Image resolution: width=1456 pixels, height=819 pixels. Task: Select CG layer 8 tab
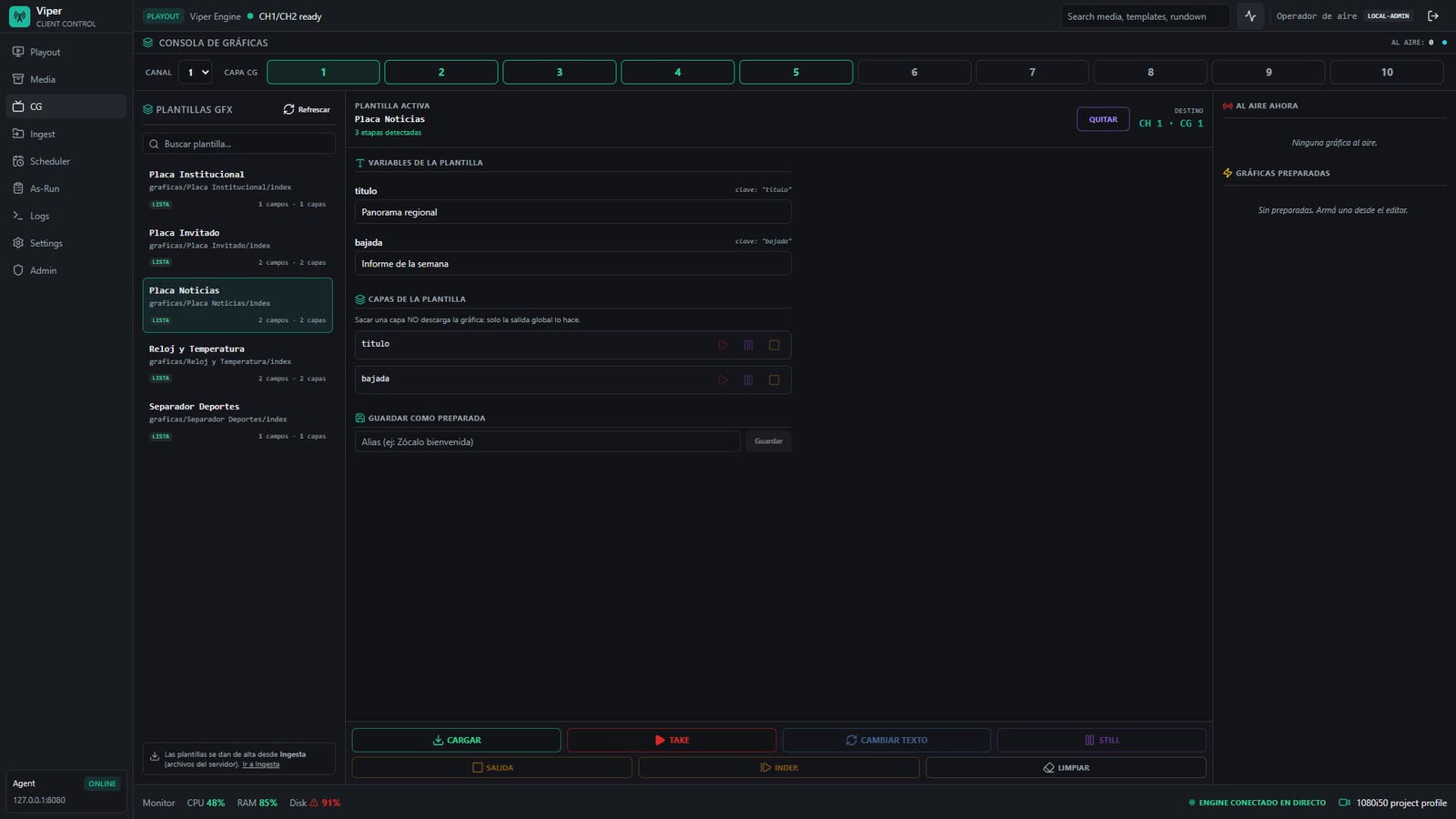point(1150,72)
